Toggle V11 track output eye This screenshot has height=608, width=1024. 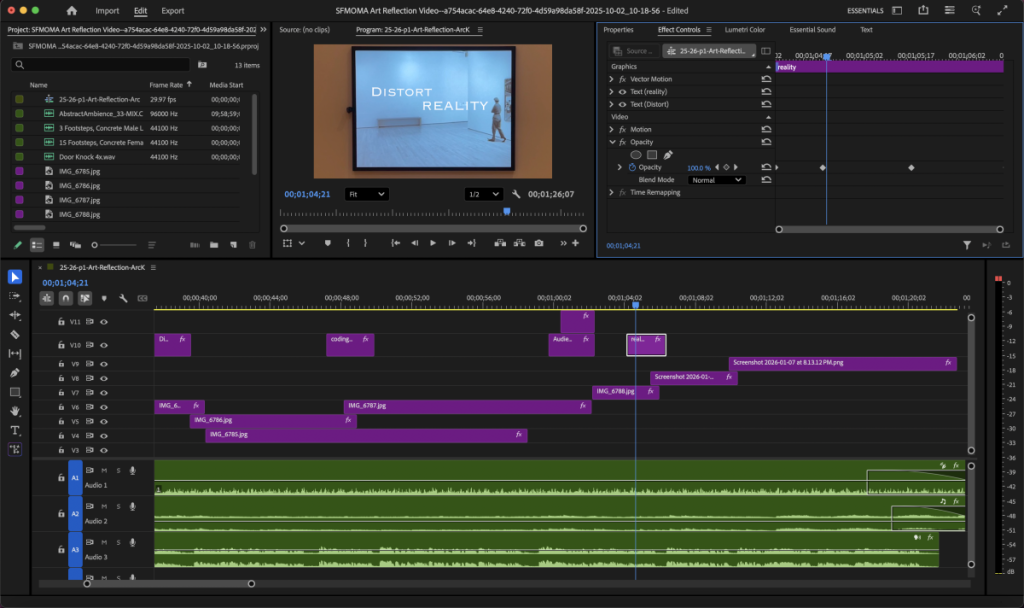click(104, 321)
